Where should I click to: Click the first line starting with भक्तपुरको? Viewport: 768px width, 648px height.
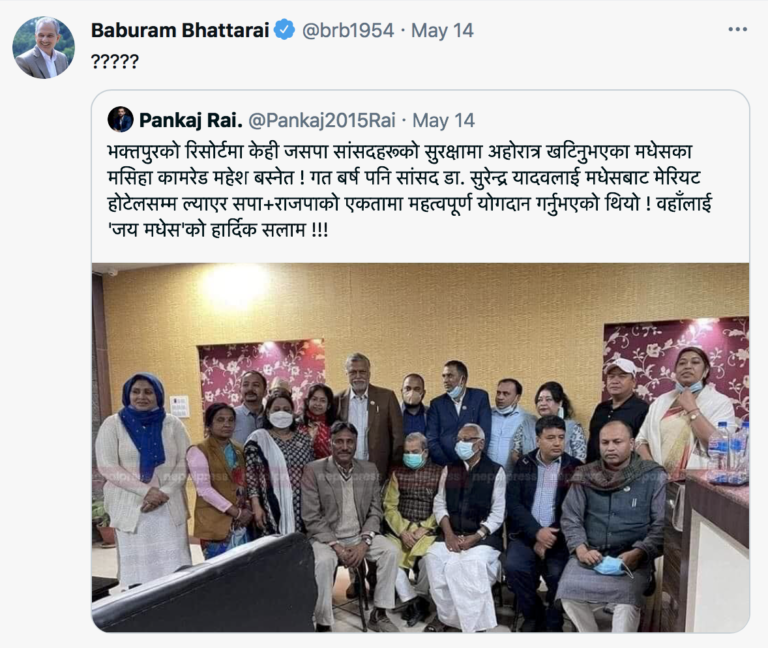(x=399, y=152)
